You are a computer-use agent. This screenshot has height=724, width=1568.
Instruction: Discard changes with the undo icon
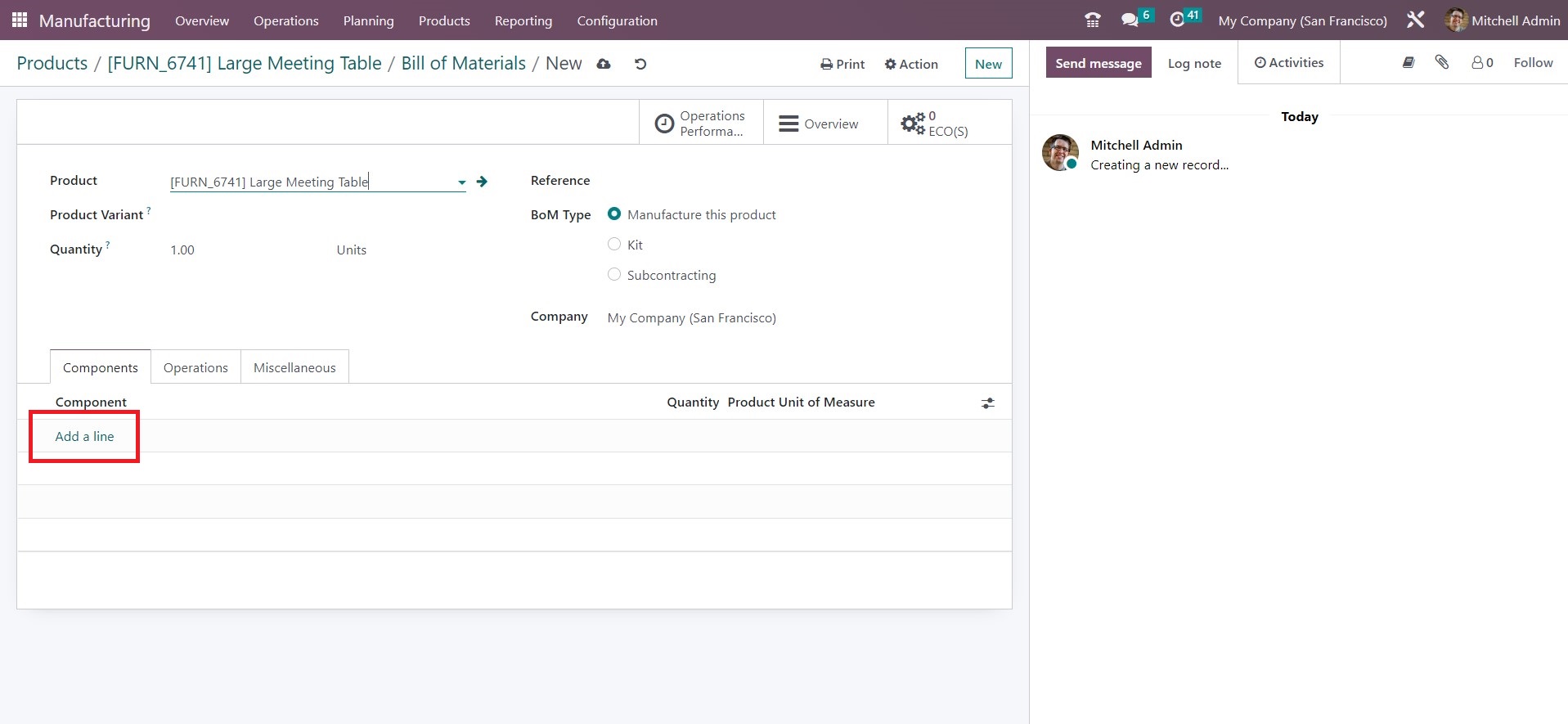[640, 64]
